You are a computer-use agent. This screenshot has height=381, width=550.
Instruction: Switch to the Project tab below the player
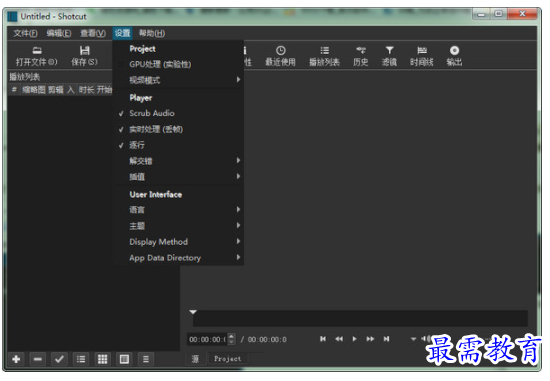click(x=228, y=359)
